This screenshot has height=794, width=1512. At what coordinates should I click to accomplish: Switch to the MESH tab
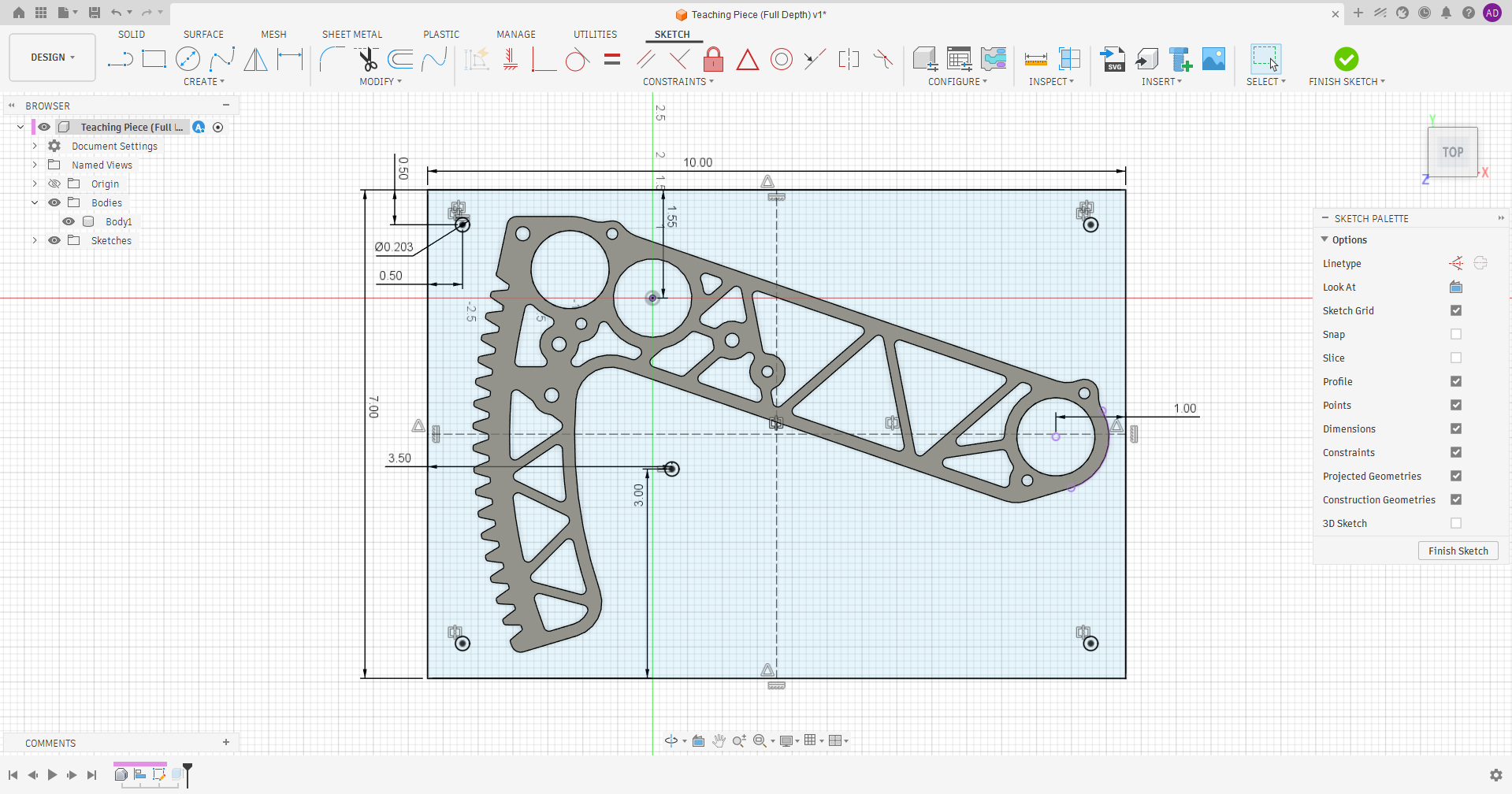273,35
